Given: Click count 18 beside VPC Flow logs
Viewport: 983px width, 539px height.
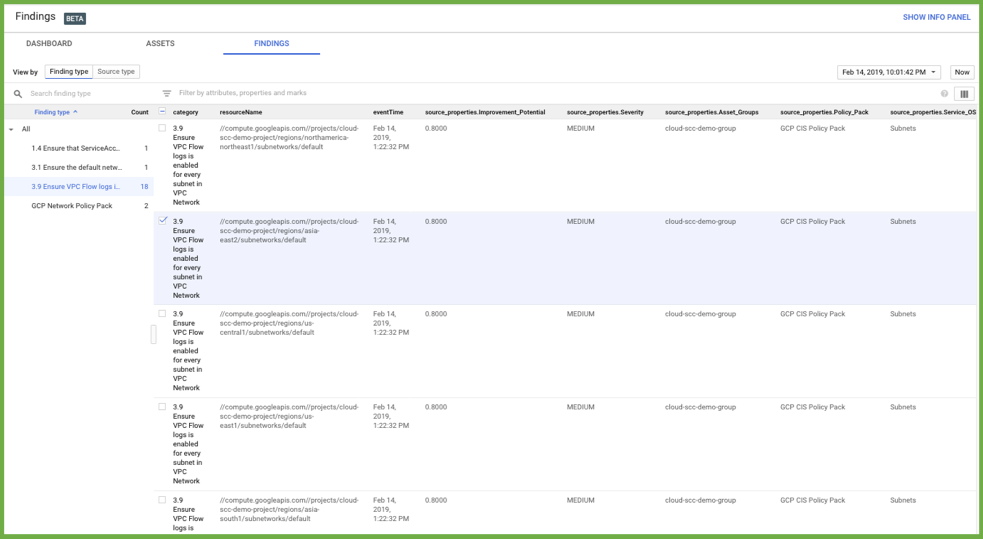Looking at the screenshot, I should [144, 187].
